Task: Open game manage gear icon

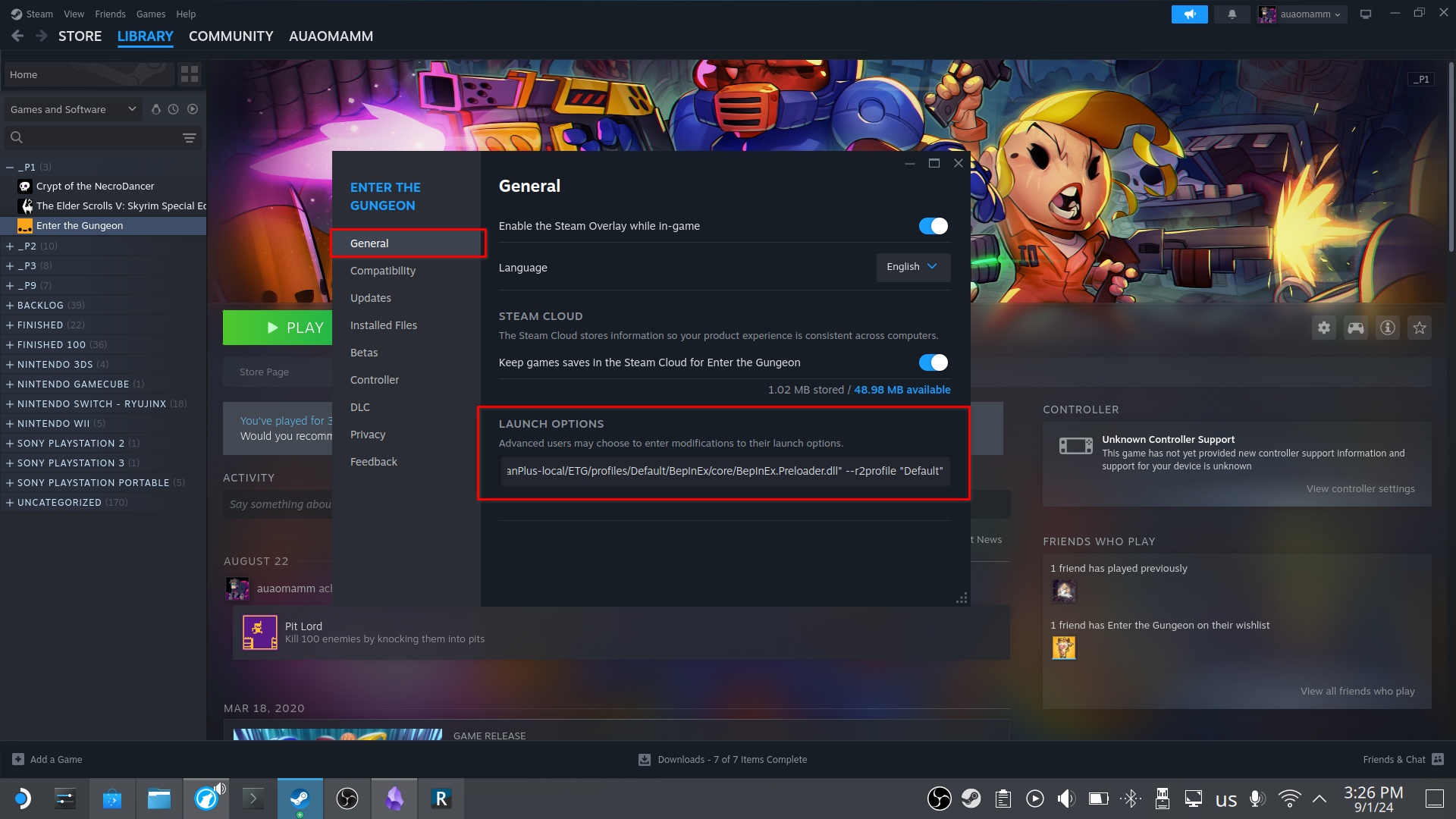Action: pos(1324,328)
